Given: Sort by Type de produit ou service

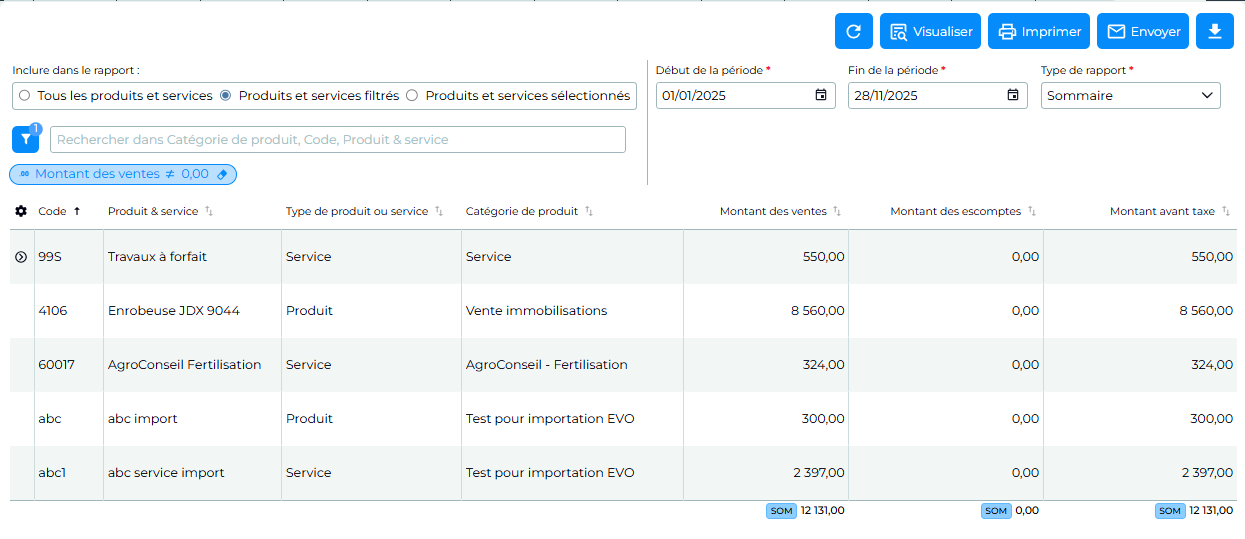Looking at the screenshot, I should click(439, 211).
